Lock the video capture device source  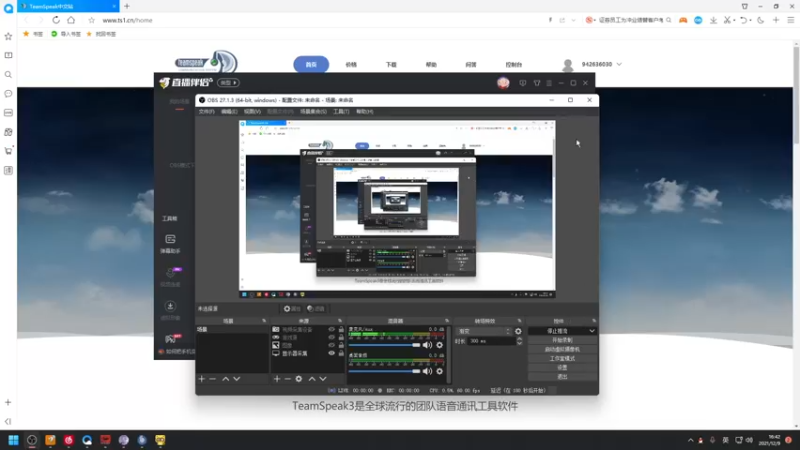[x=341, y=330]
